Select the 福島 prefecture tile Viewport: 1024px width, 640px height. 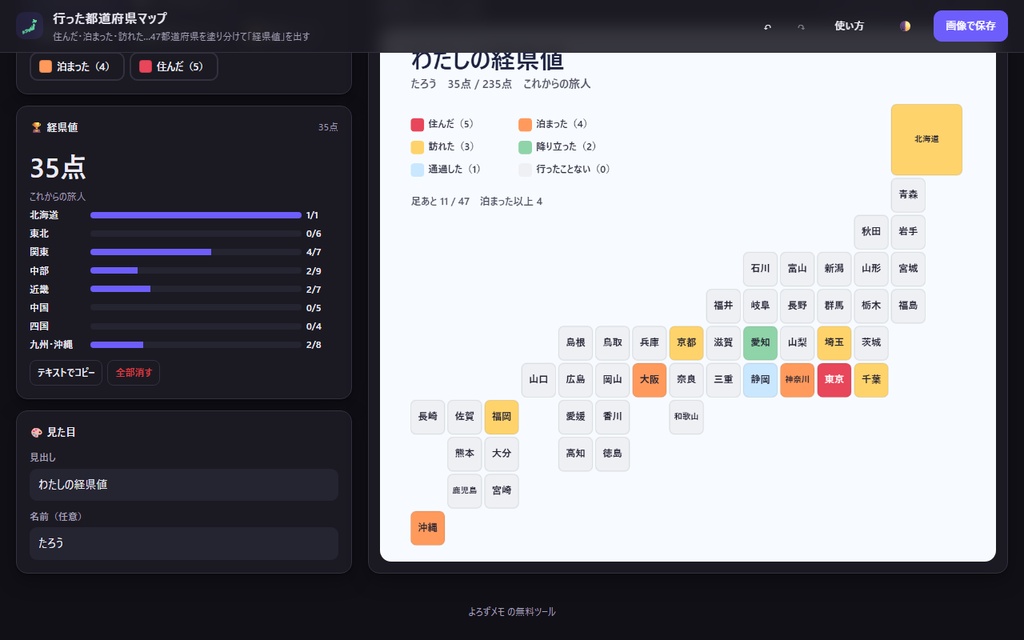coord(908,306)
